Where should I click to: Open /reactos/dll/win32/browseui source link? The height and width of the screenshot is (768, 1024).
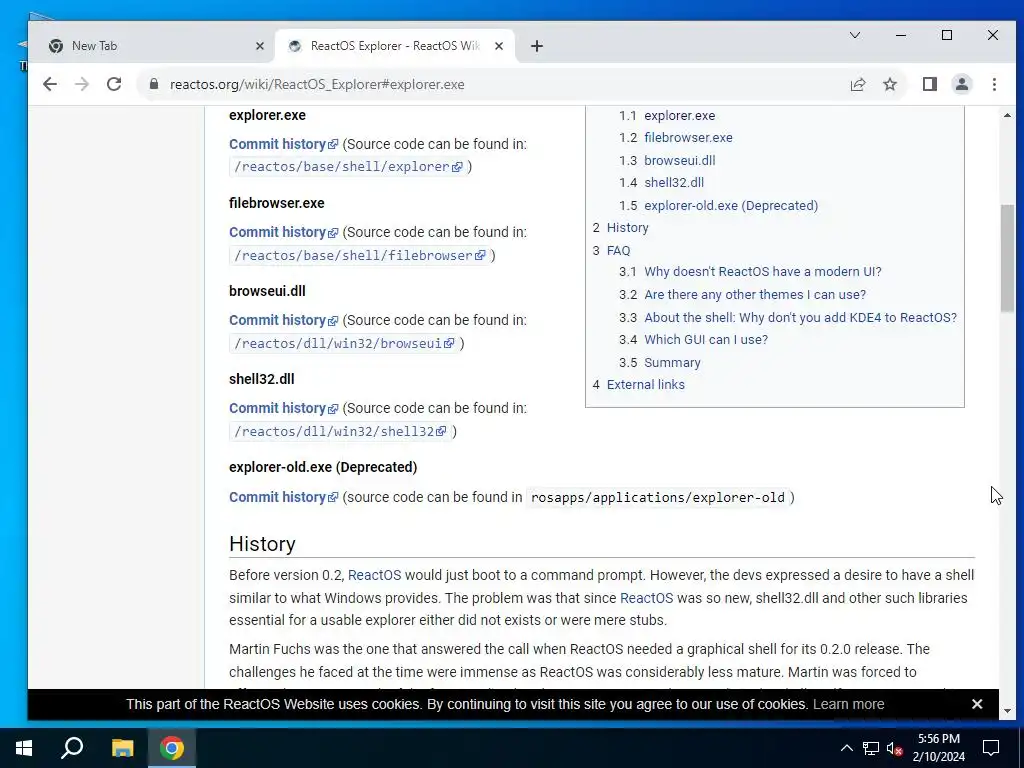(344, 344)
